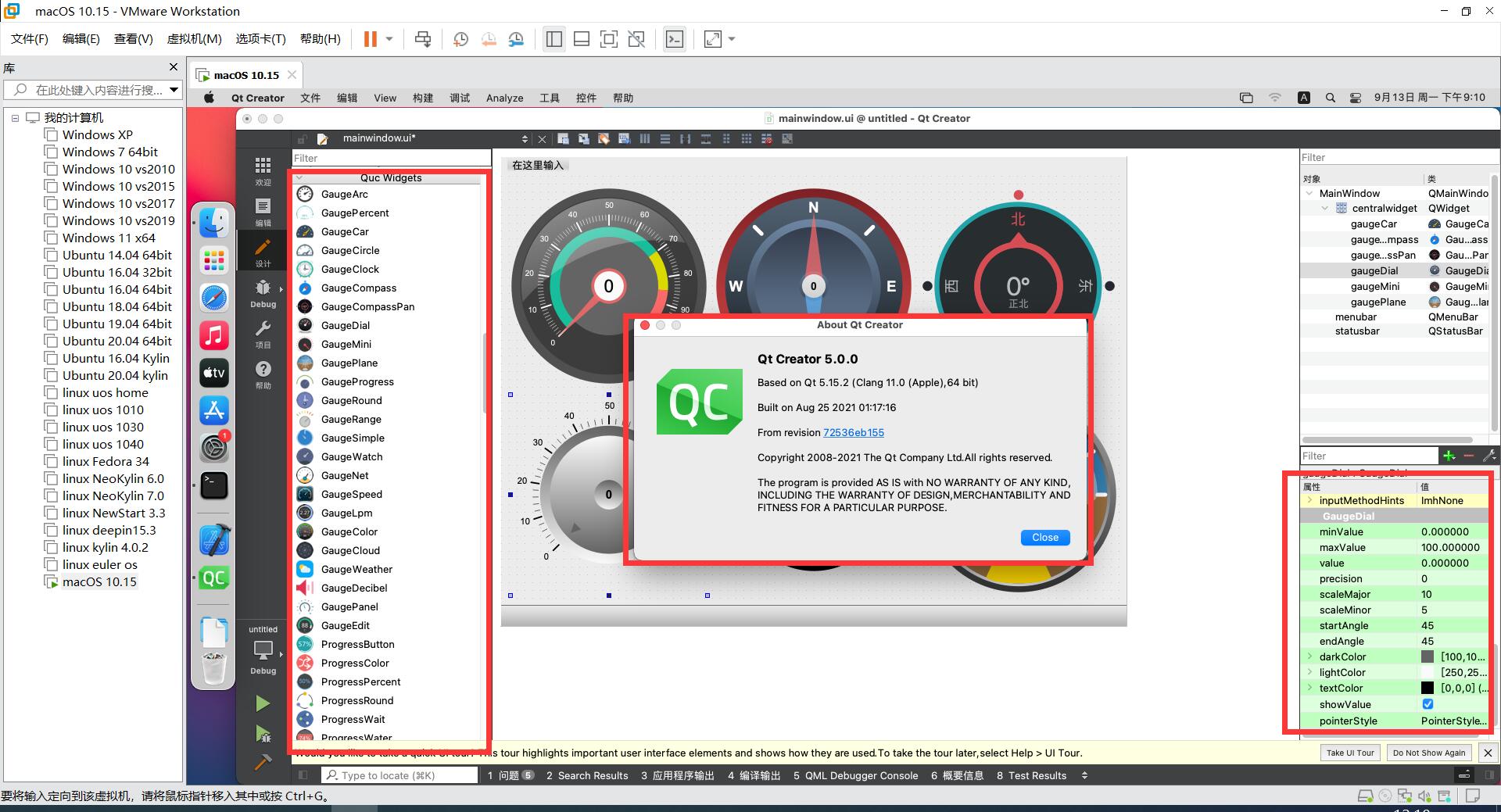
Task: Click Lay Out in a Grid icon
Action: coord(747,139)
